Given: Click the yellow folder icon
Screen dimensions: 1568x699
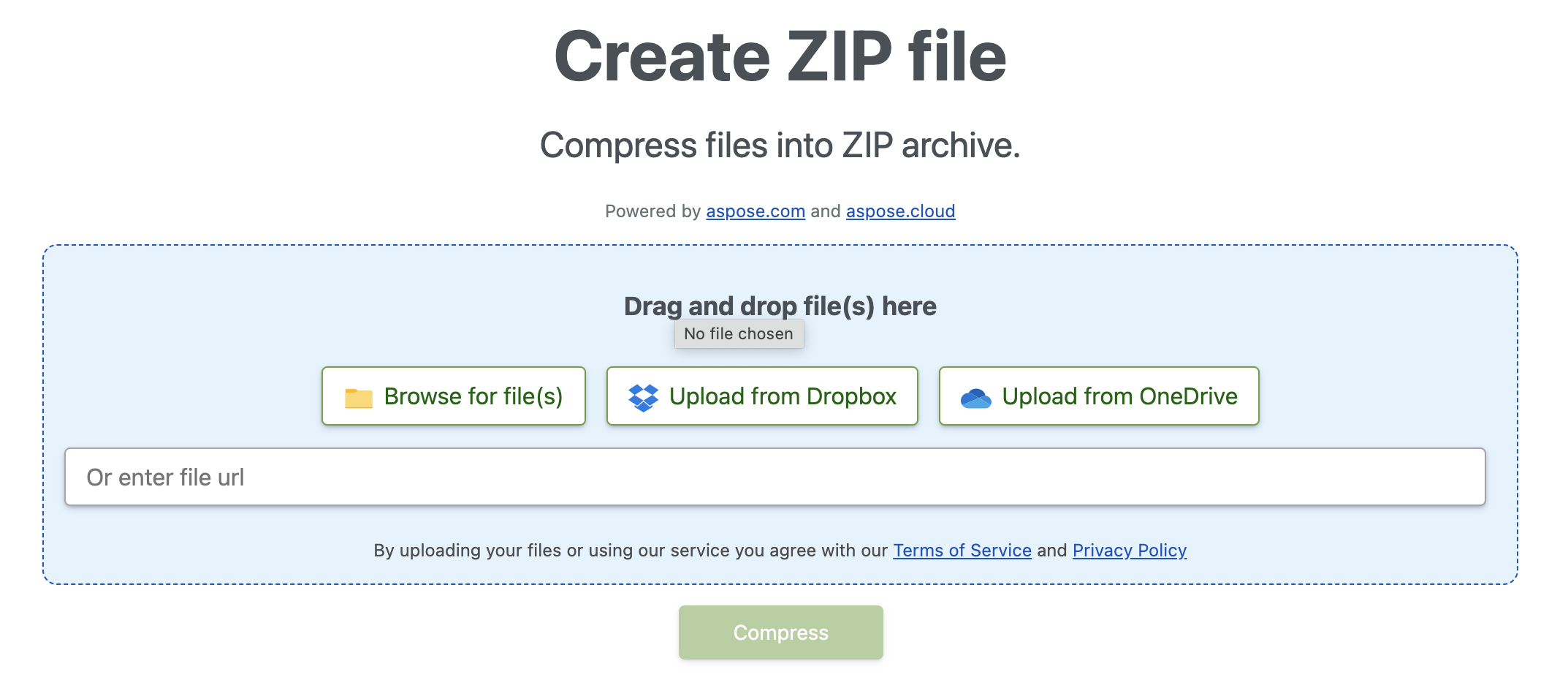Looking at the screenshot, I should click(x=358, y=397).
